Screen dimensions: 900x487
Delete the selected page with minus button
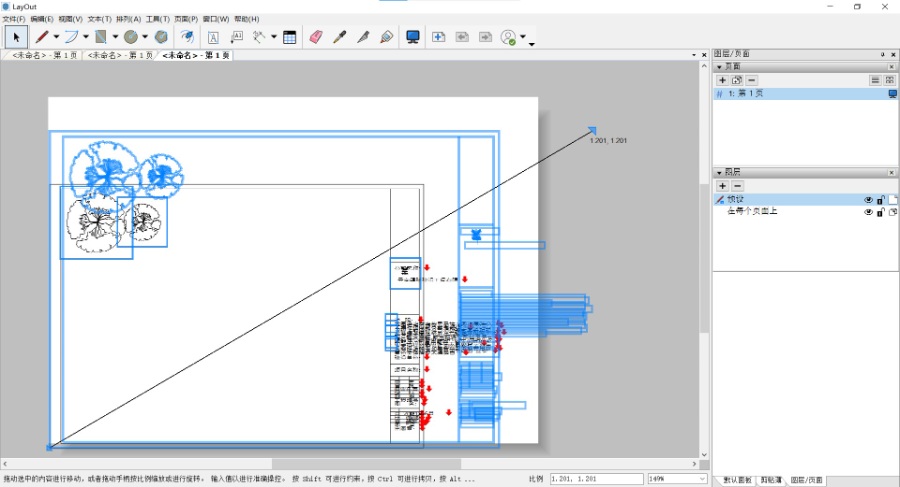click(x=751, y=80)
